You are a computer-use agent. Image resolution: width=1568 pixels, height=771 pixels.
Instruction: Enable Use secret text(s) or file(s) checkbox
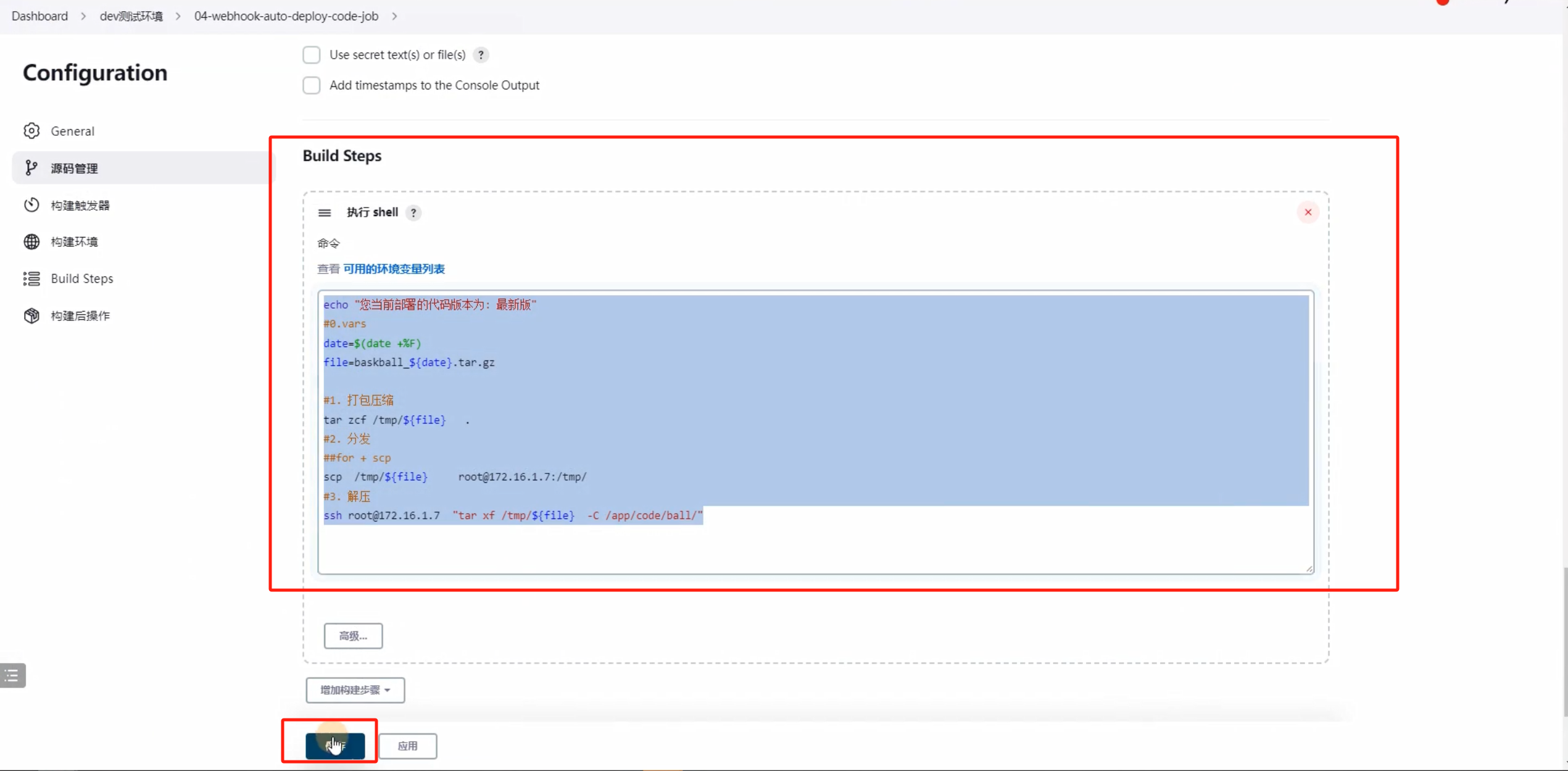pyautogui.click(x=312, y=55)
